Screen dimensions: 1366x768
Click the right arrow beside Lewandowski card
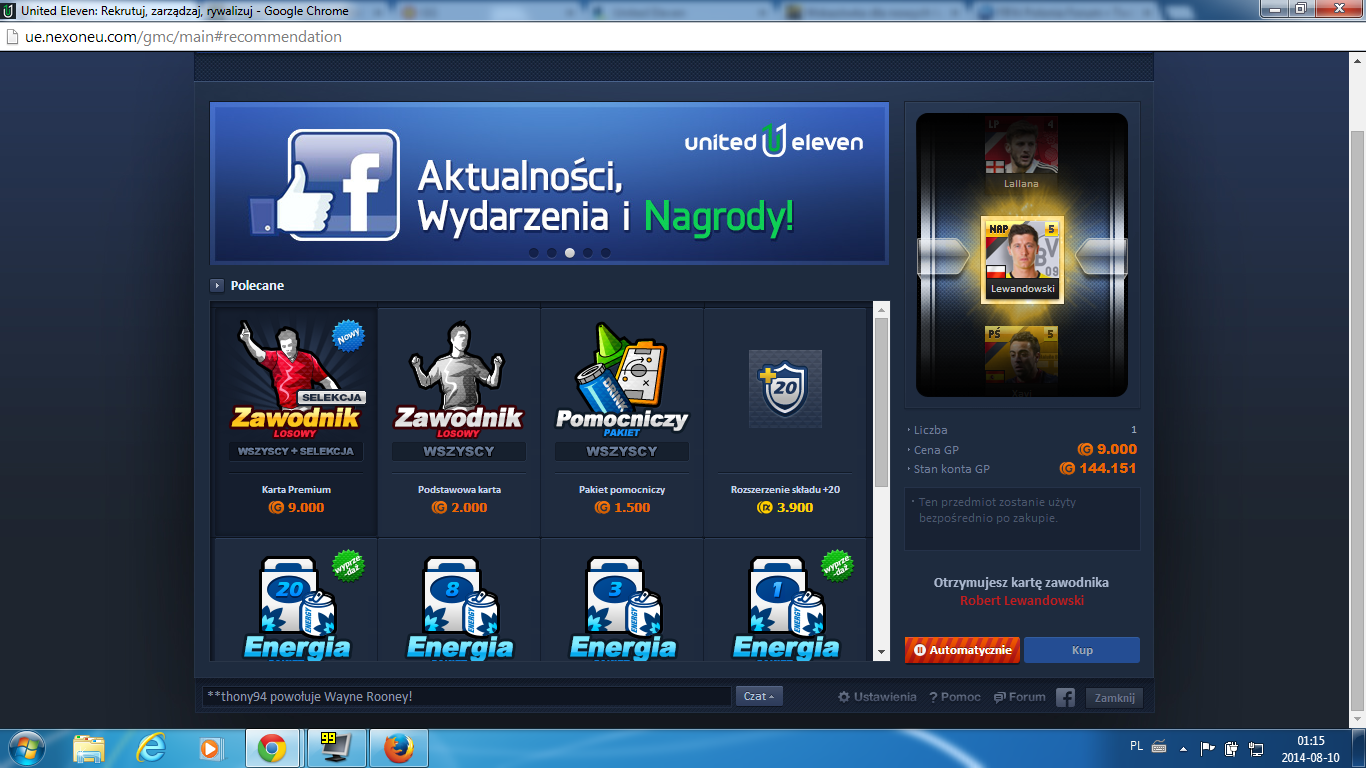(1102, 257)
